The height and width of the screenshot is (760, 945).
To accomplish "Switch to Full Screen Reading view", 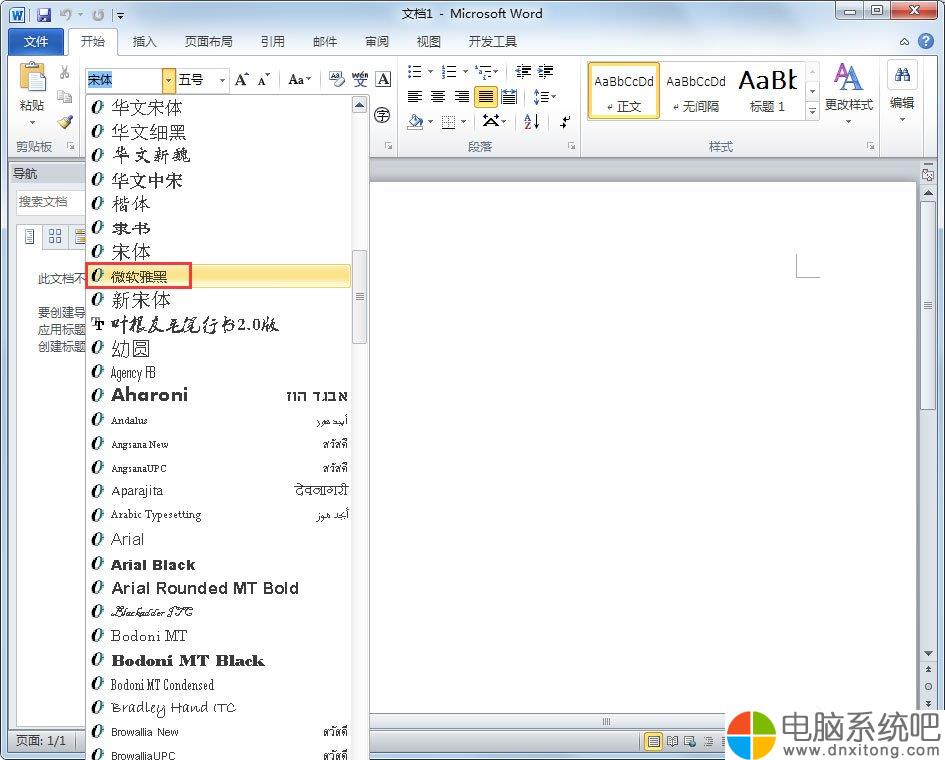I will coord(673,741).
